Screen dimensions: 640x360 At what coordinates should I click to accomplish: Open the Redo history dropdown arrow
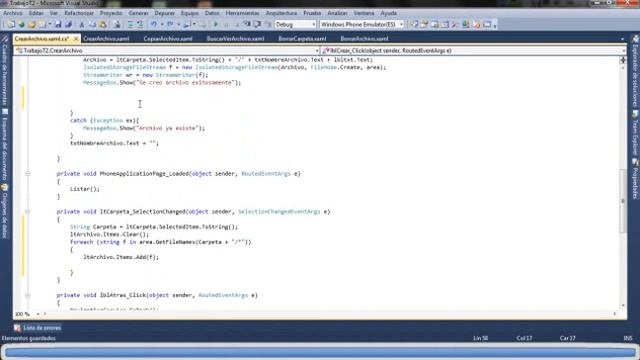pyautogui.click(x=178, y=24)
